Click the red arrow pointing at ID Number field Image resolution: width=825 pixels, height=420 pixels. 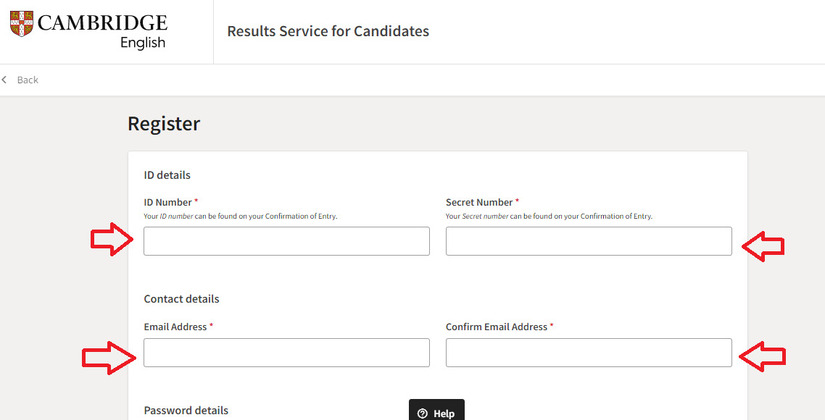[111, 240]
